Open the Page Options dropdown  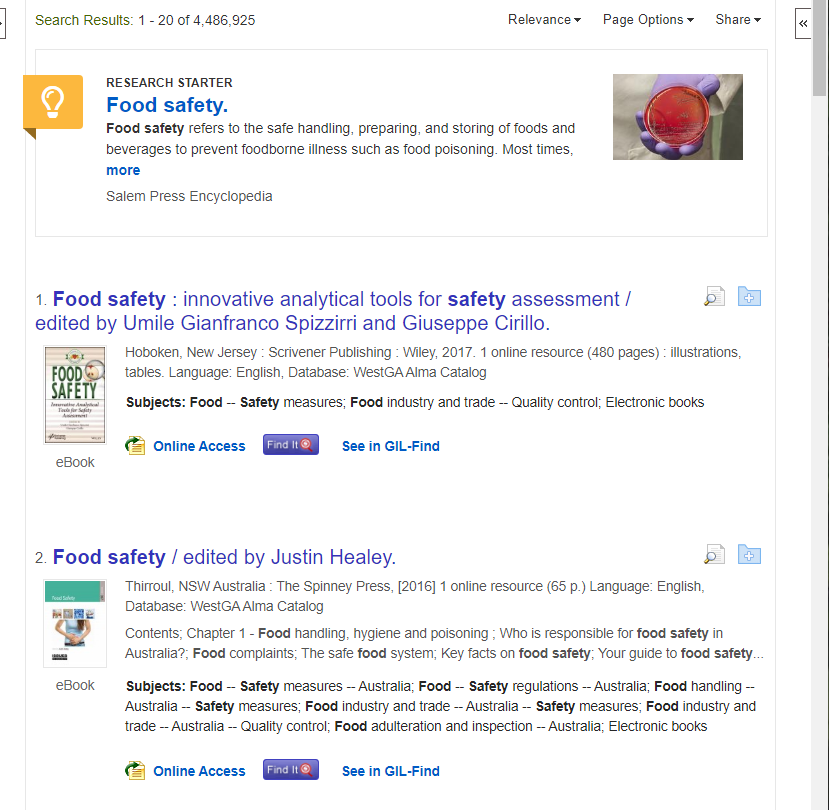[648, 20]
